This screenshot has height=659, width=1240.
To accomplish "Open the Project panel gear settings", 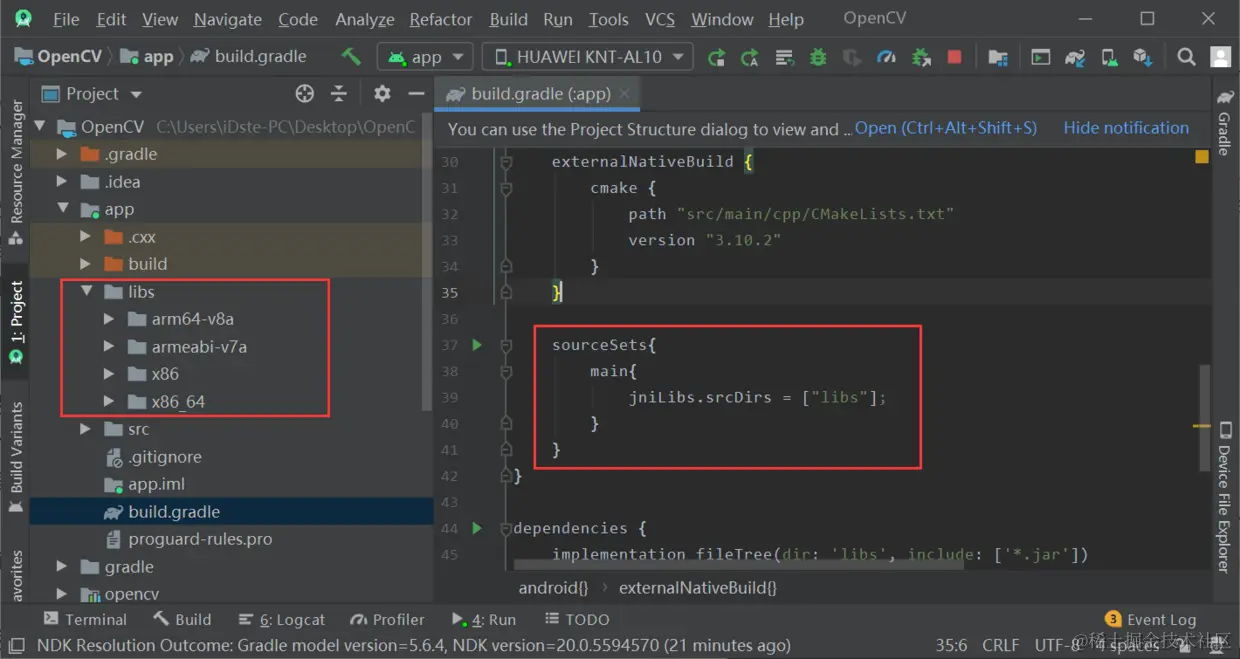I will [382, 93].
